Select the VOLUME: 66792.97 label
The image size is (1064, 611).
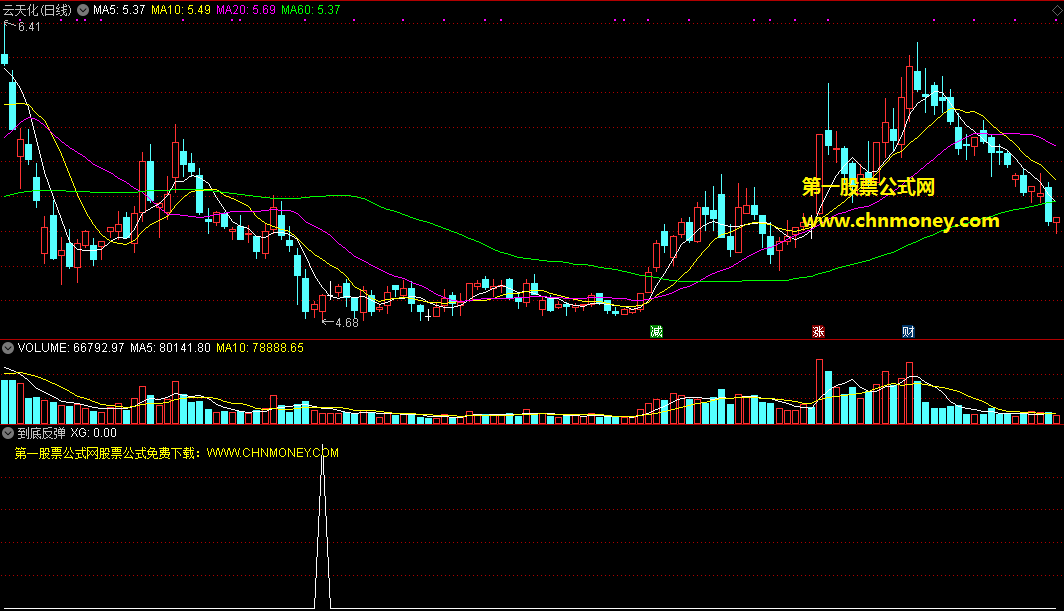(71, 348)
